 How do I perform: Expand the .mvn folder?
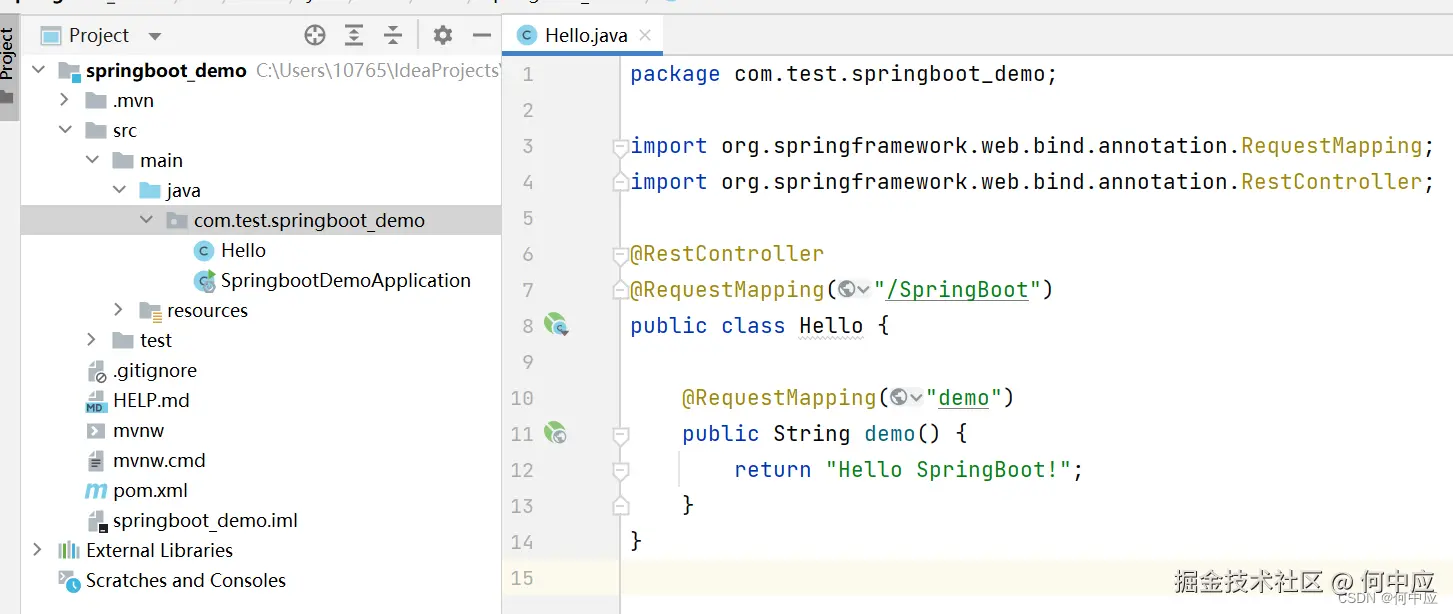pyautogui.click(x=65, y=100)
